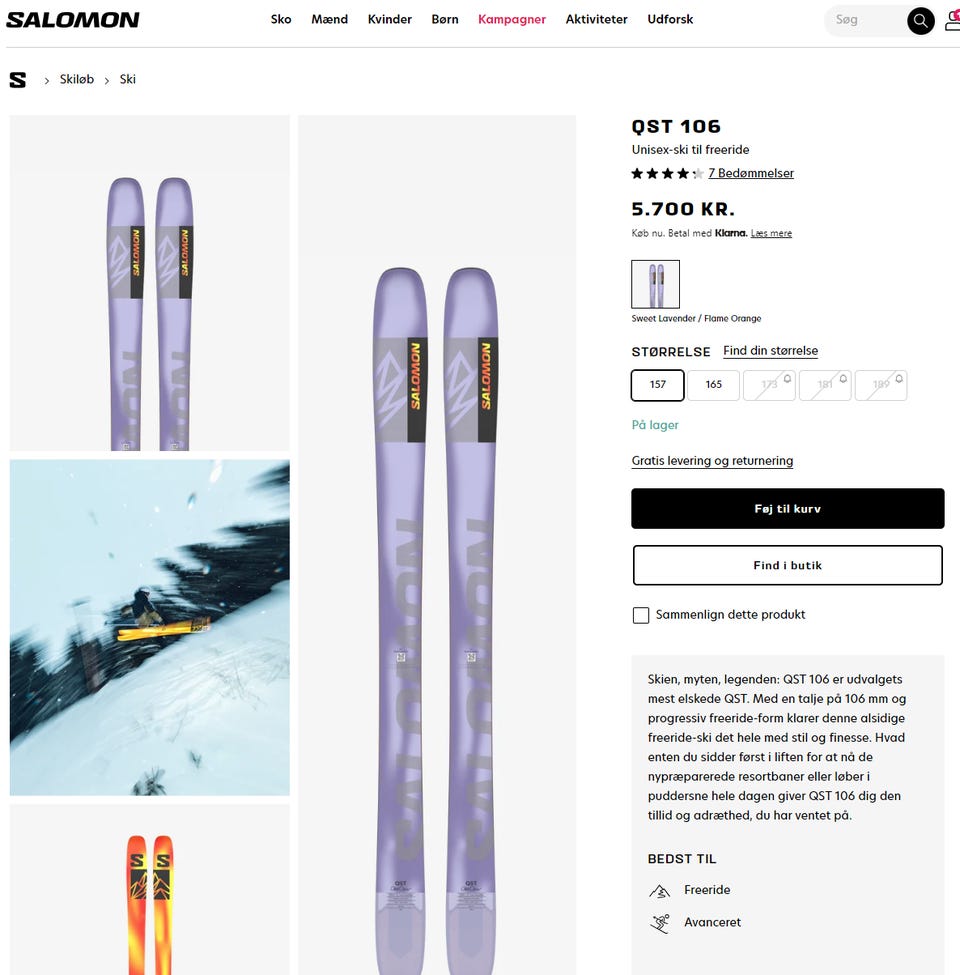Open the 7 Bedømmelser reviews link

[x=751, y=173]
